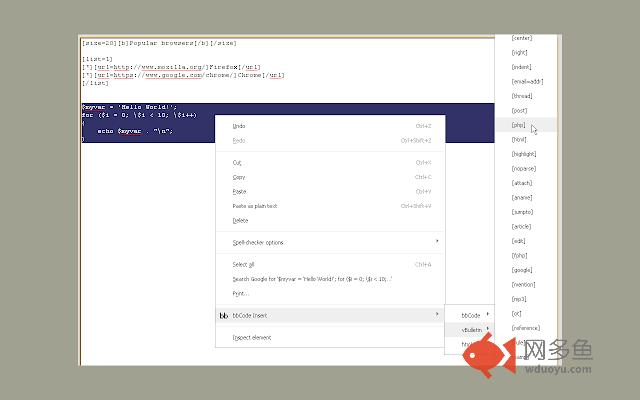
Task: Click Inspect element
Action: click(252, 337)
